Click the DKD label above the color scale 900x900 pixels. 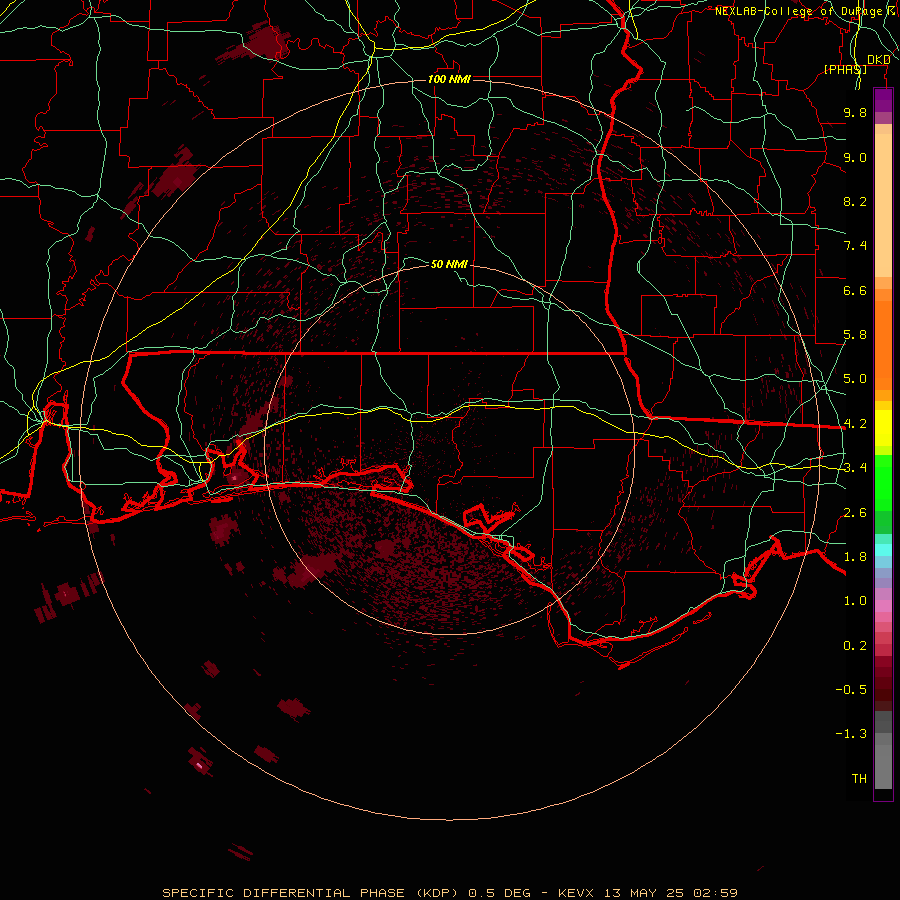879,59
